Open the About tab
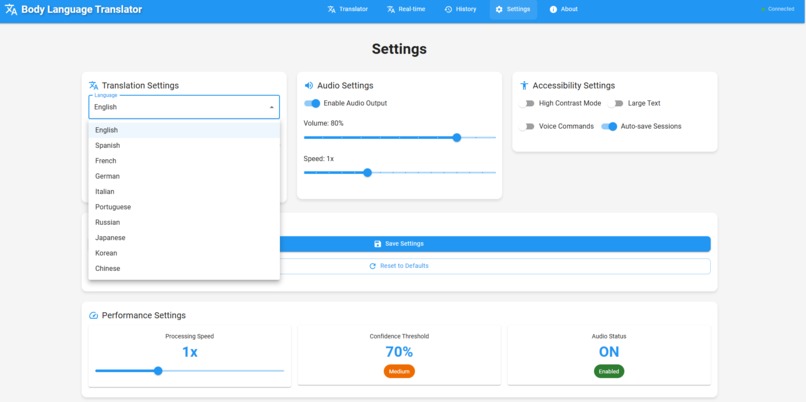 pos(564,9)
